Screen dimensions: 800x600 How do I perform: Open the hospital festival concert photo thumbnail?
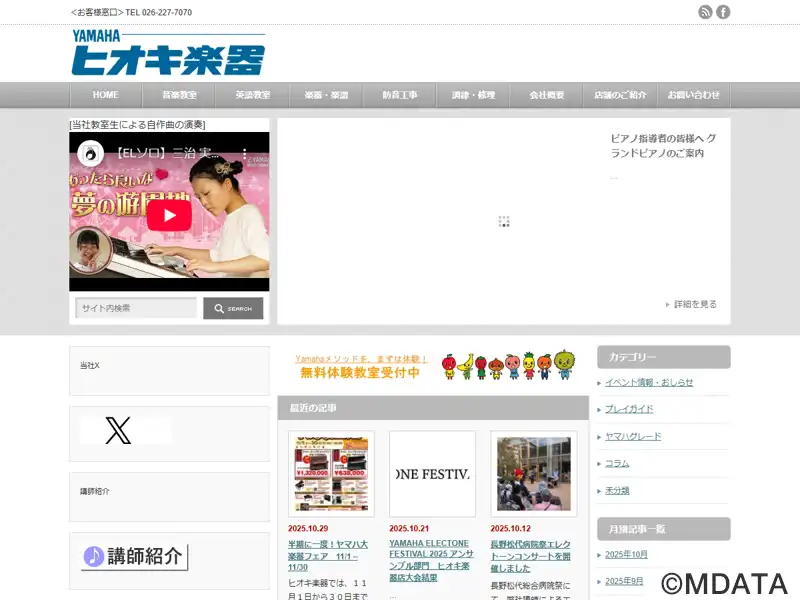click(534, 474)
